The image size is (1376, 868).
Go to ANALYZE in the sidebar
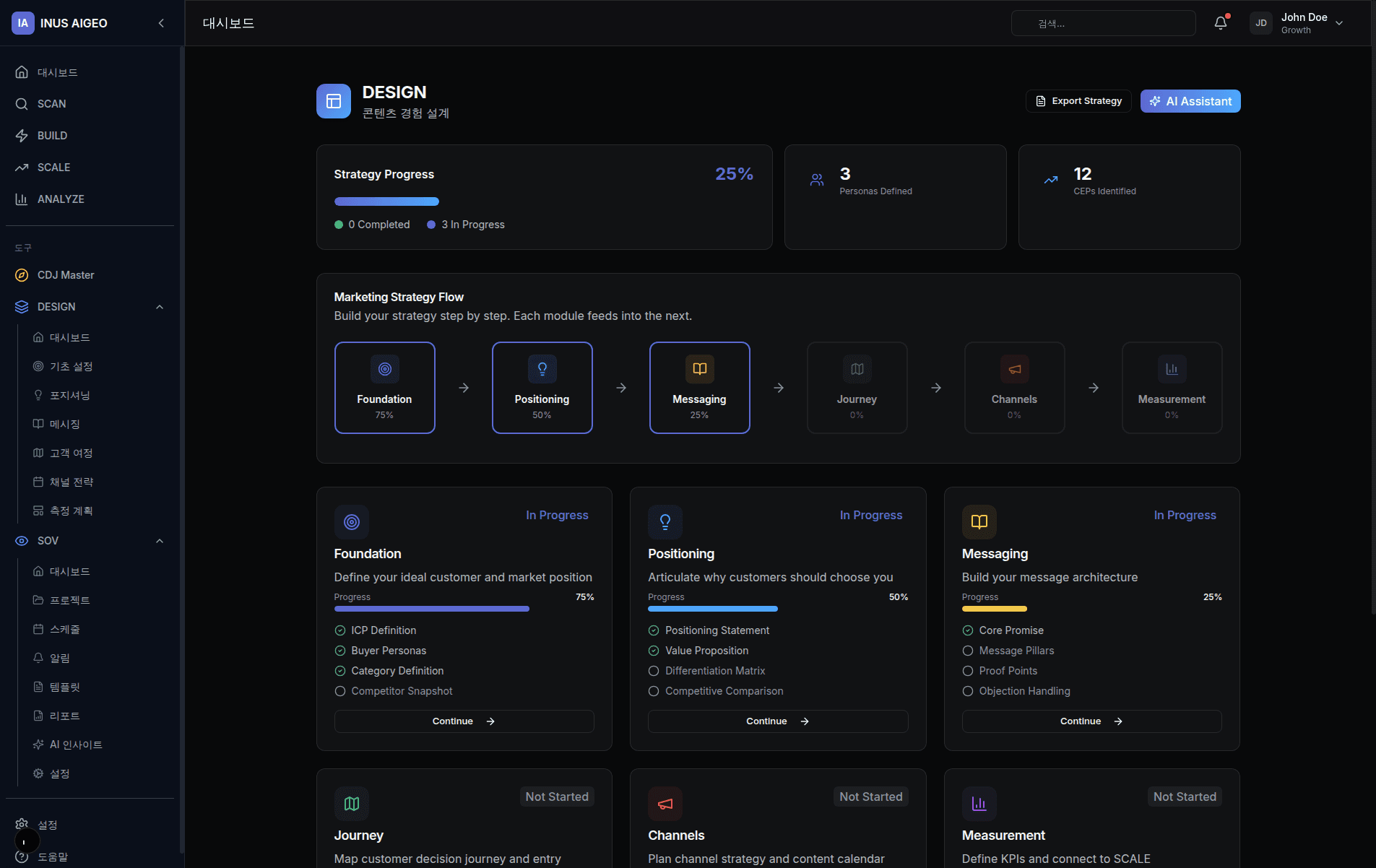click(61, 199)
